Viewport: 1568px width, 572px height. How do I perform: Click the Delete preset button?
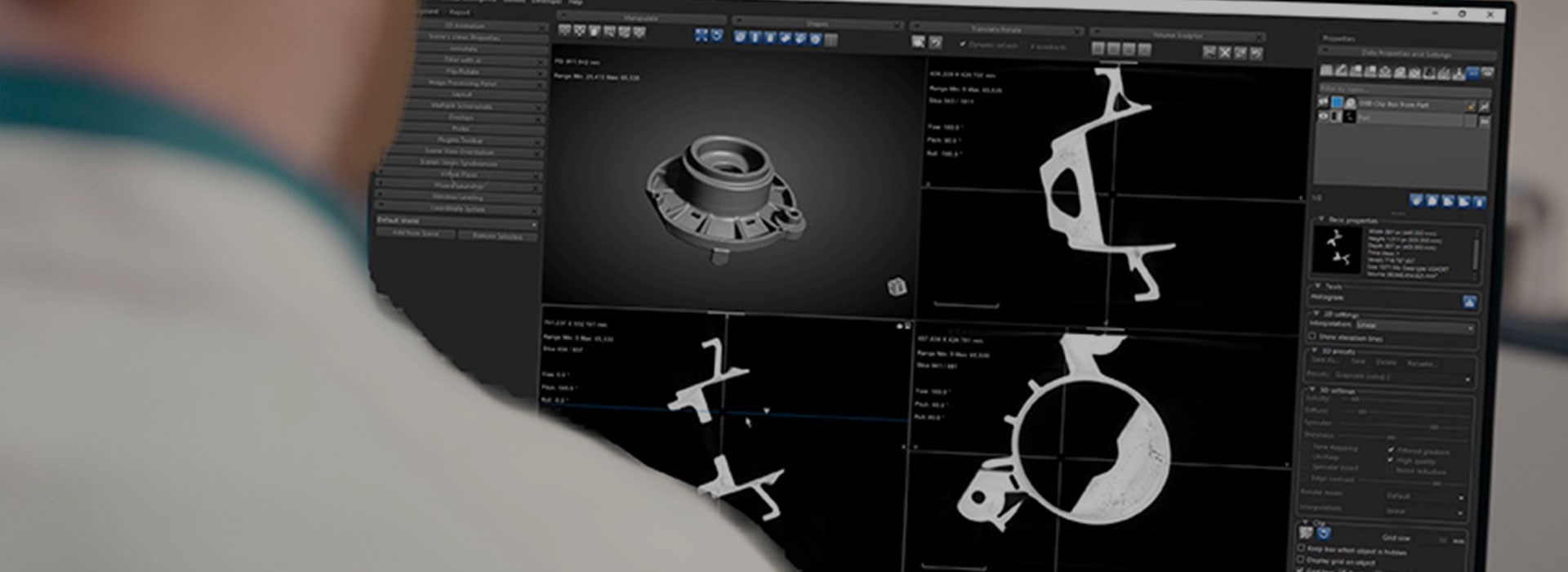pyautogui.click(x=1385, y=362)
